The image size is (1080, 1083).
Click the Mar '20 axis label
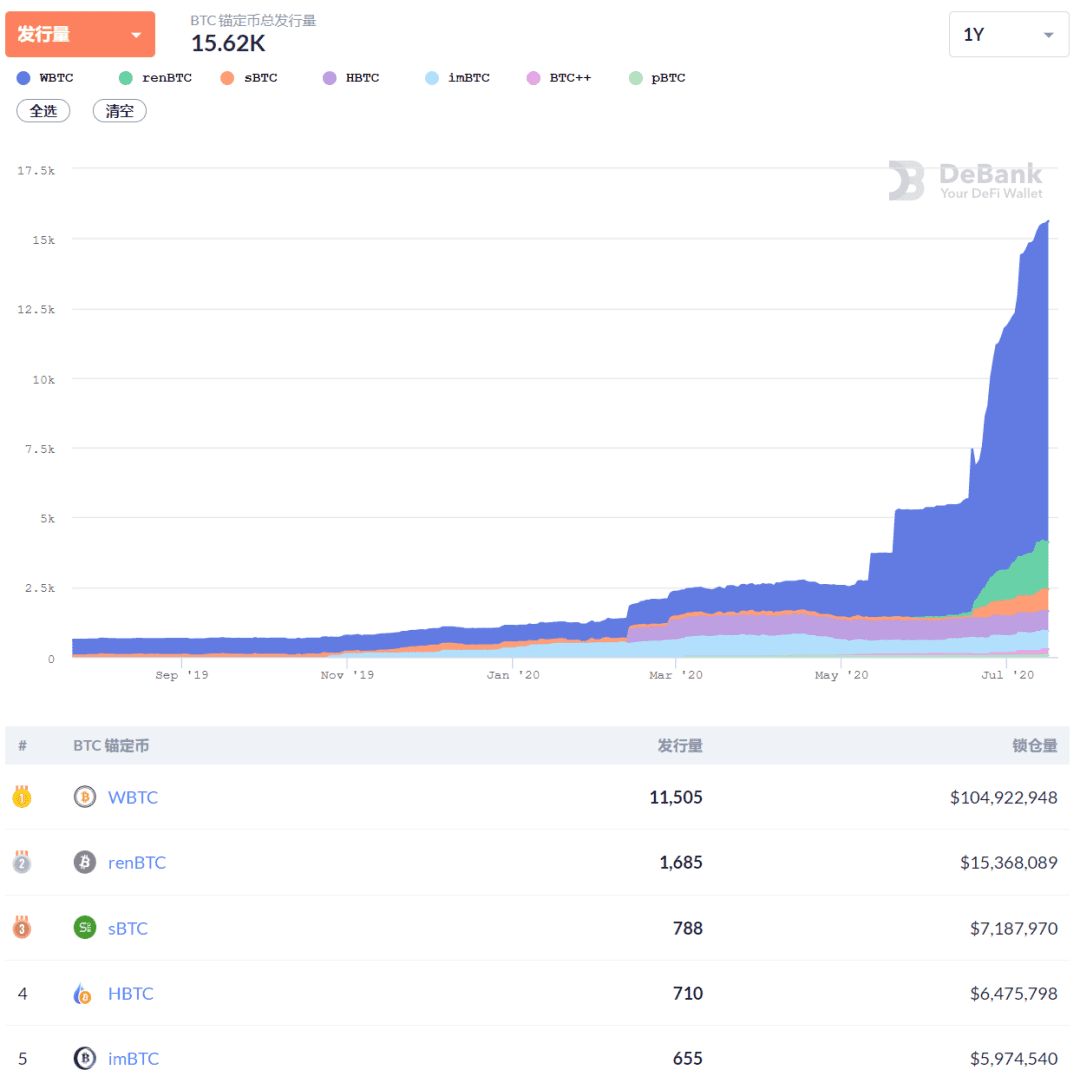[x=675, y=675]
